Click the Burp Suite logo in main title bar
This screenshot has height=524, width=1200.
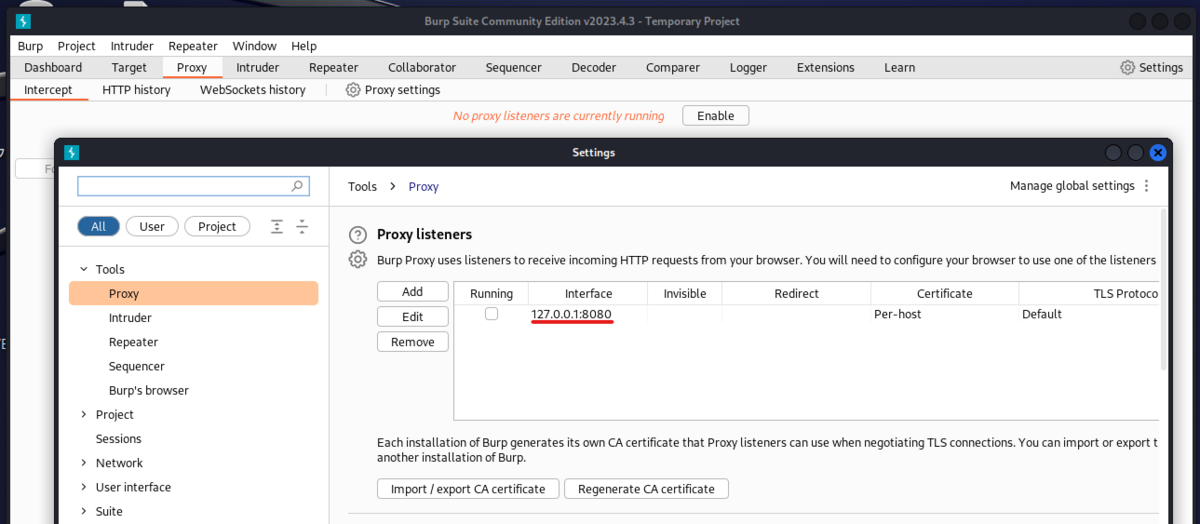24,21
